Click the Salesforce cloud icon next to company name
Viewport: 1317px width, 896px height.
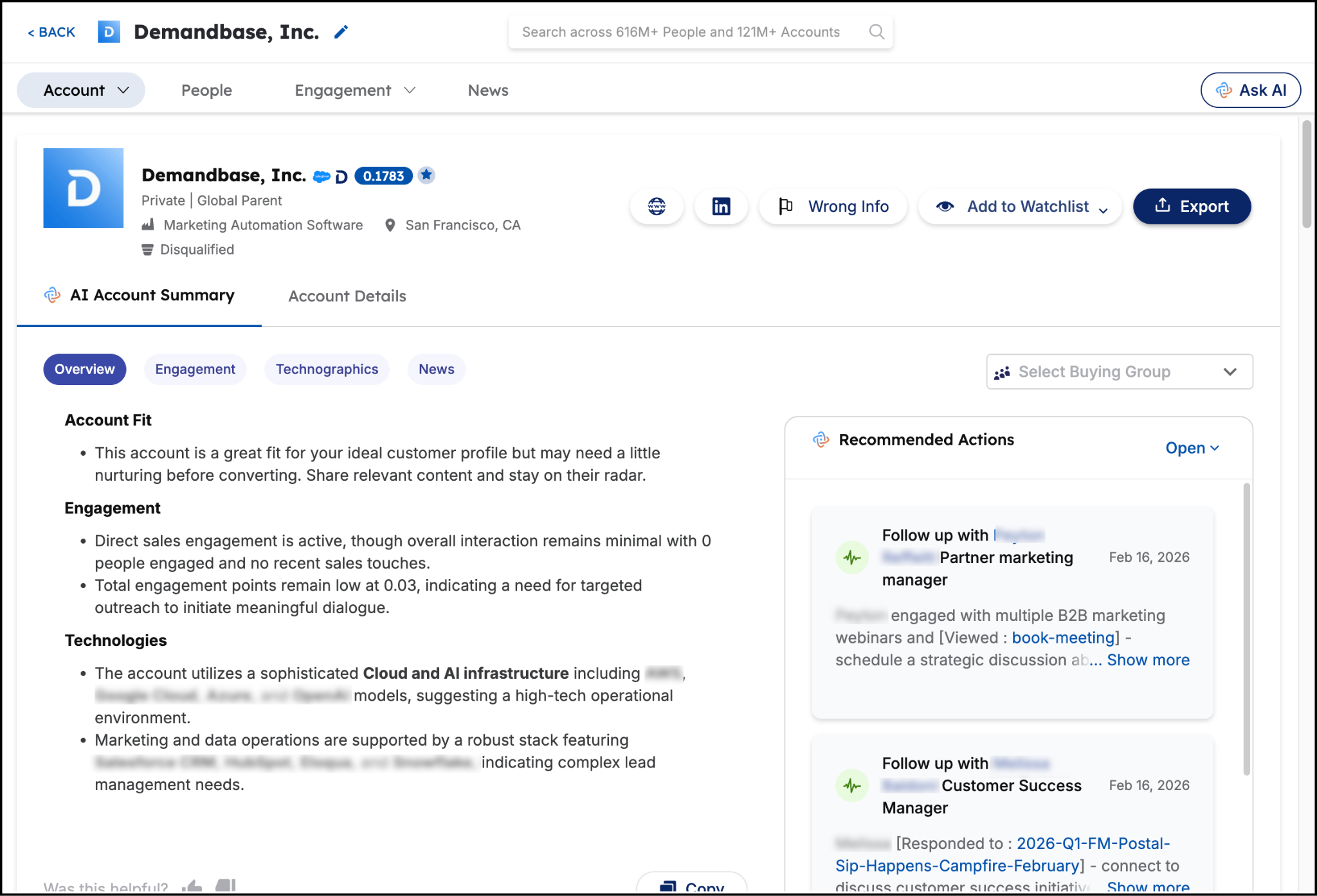point(322,176)
